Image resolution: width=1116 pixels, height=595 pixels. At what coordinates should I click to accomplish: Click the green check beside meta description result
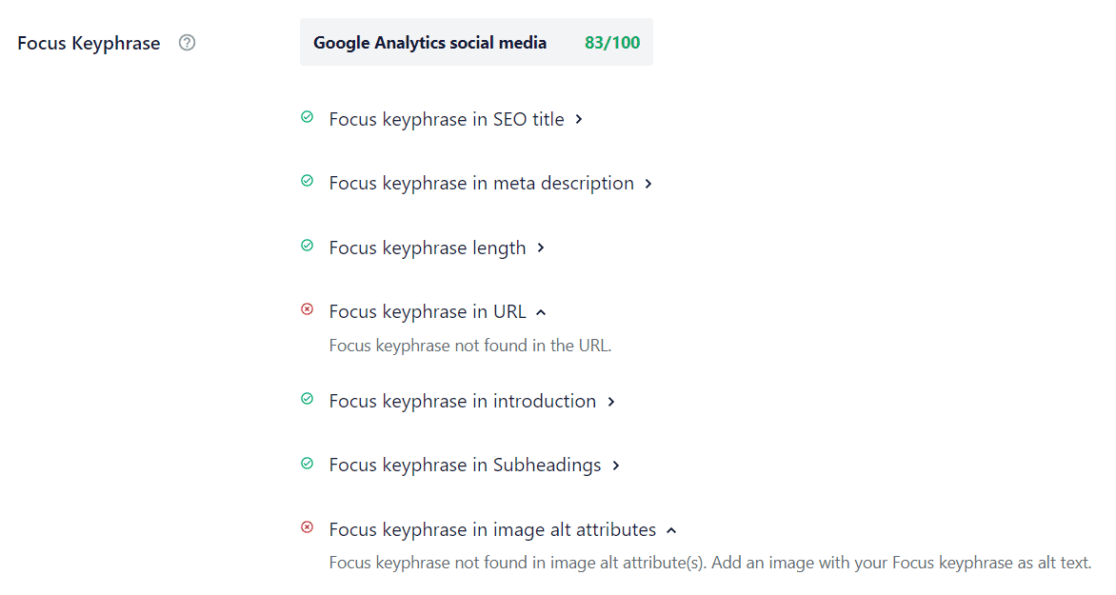click(x=306, y=181)
